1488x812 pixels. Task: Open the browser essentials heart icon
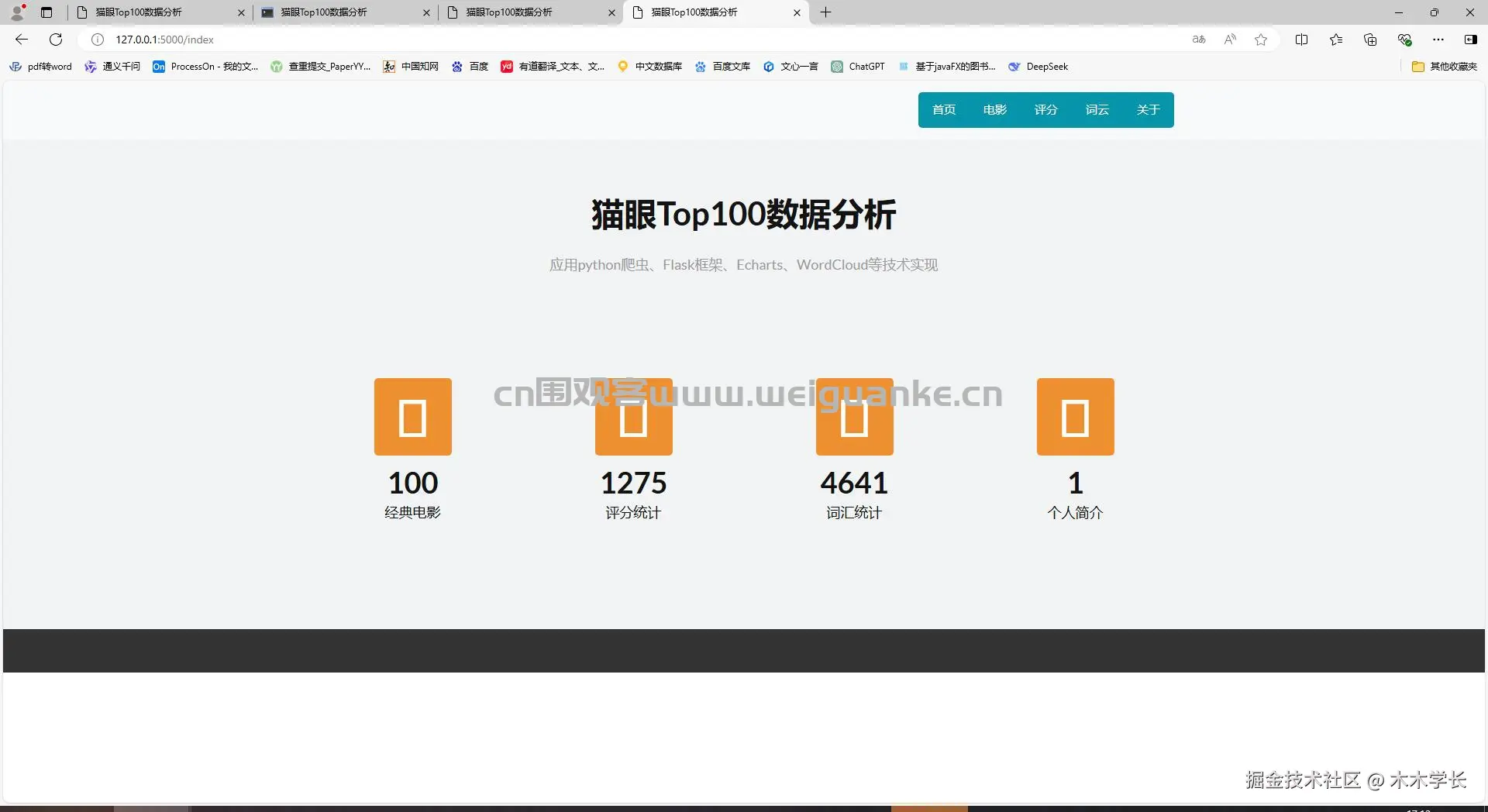(1404, 40)
